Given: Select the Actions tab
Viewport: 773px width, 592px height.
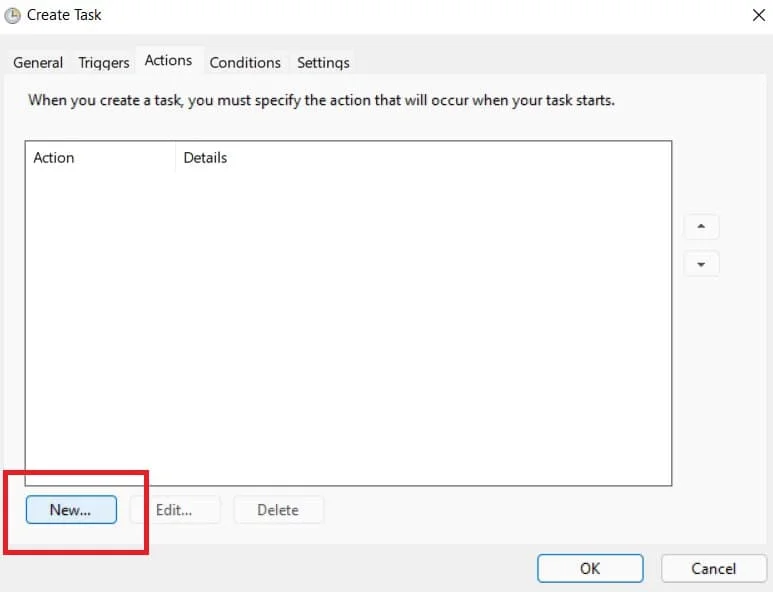Looking at the screenshot, I should tap(168, 60).
